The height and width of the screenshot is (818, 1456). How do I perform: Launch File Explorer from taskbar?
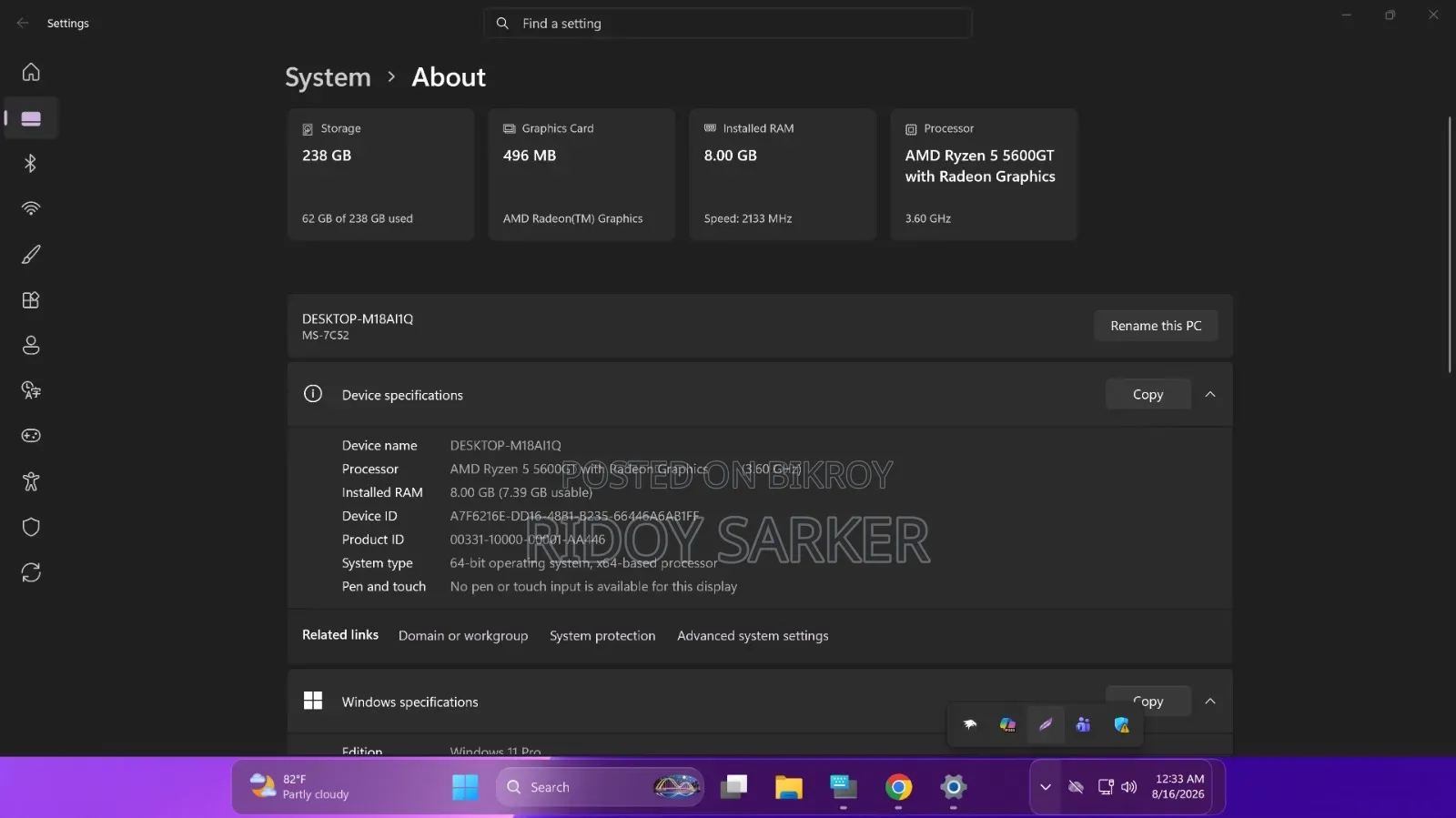point(788,787)
